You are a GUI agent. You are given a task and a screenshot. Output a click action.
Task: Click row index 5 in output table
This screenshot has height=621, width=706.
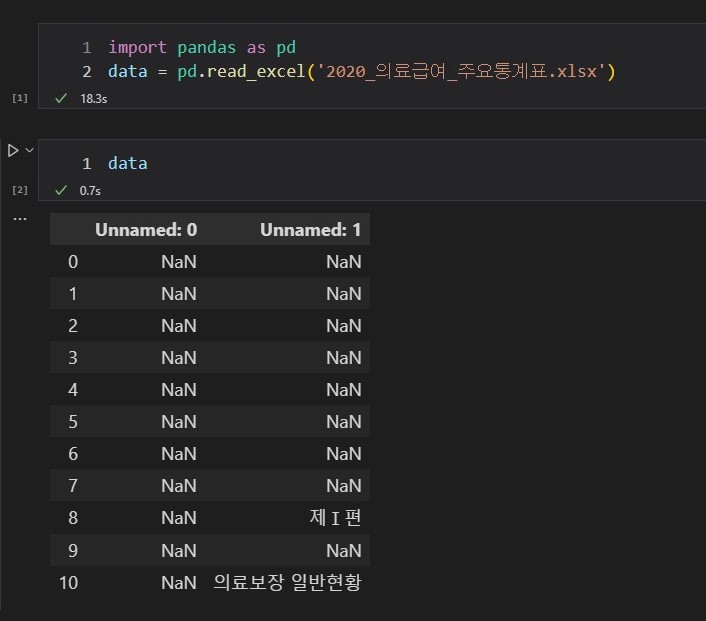pyautogui.click(x=73, y=422)
